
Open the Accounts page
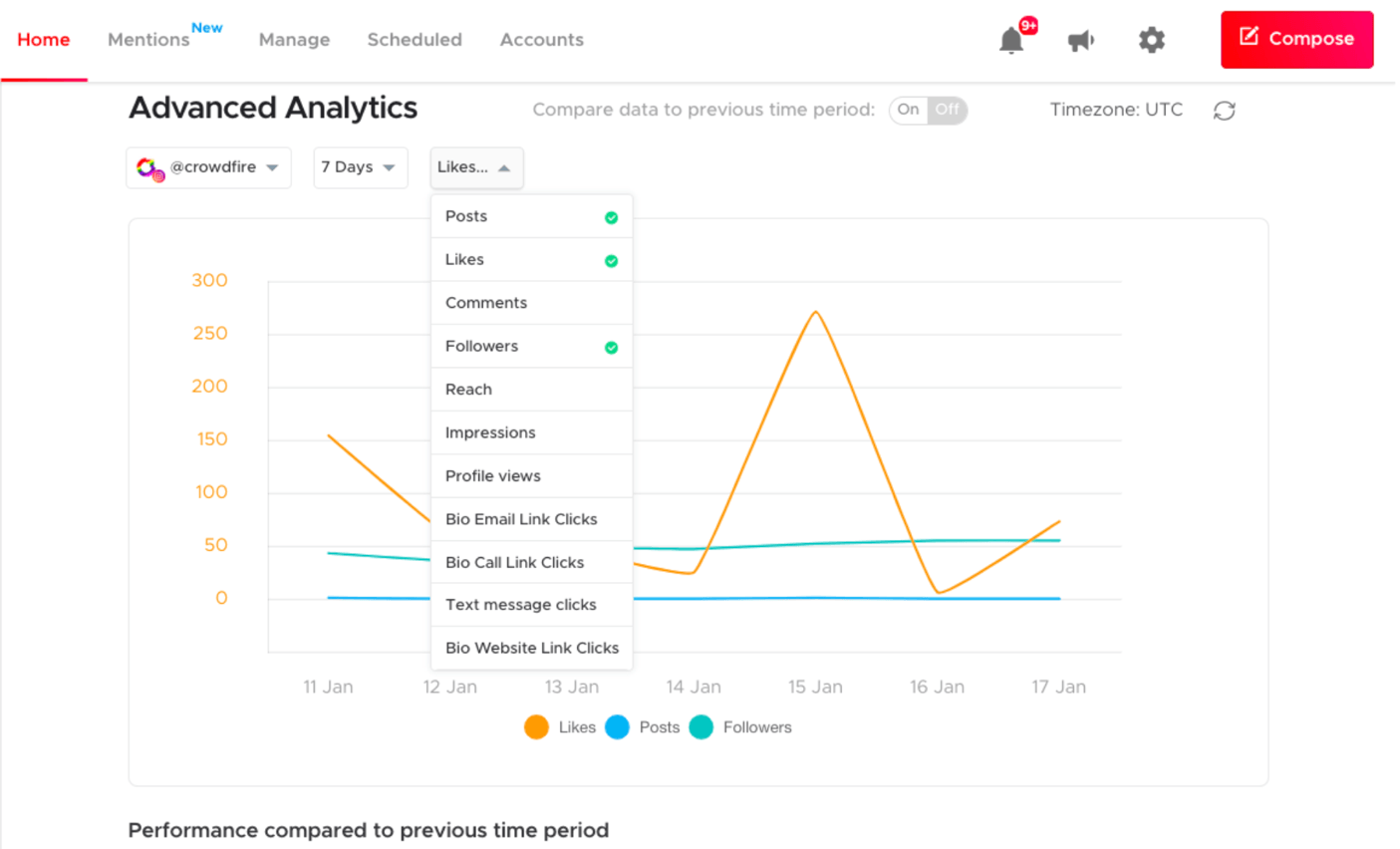coord(541,40)
